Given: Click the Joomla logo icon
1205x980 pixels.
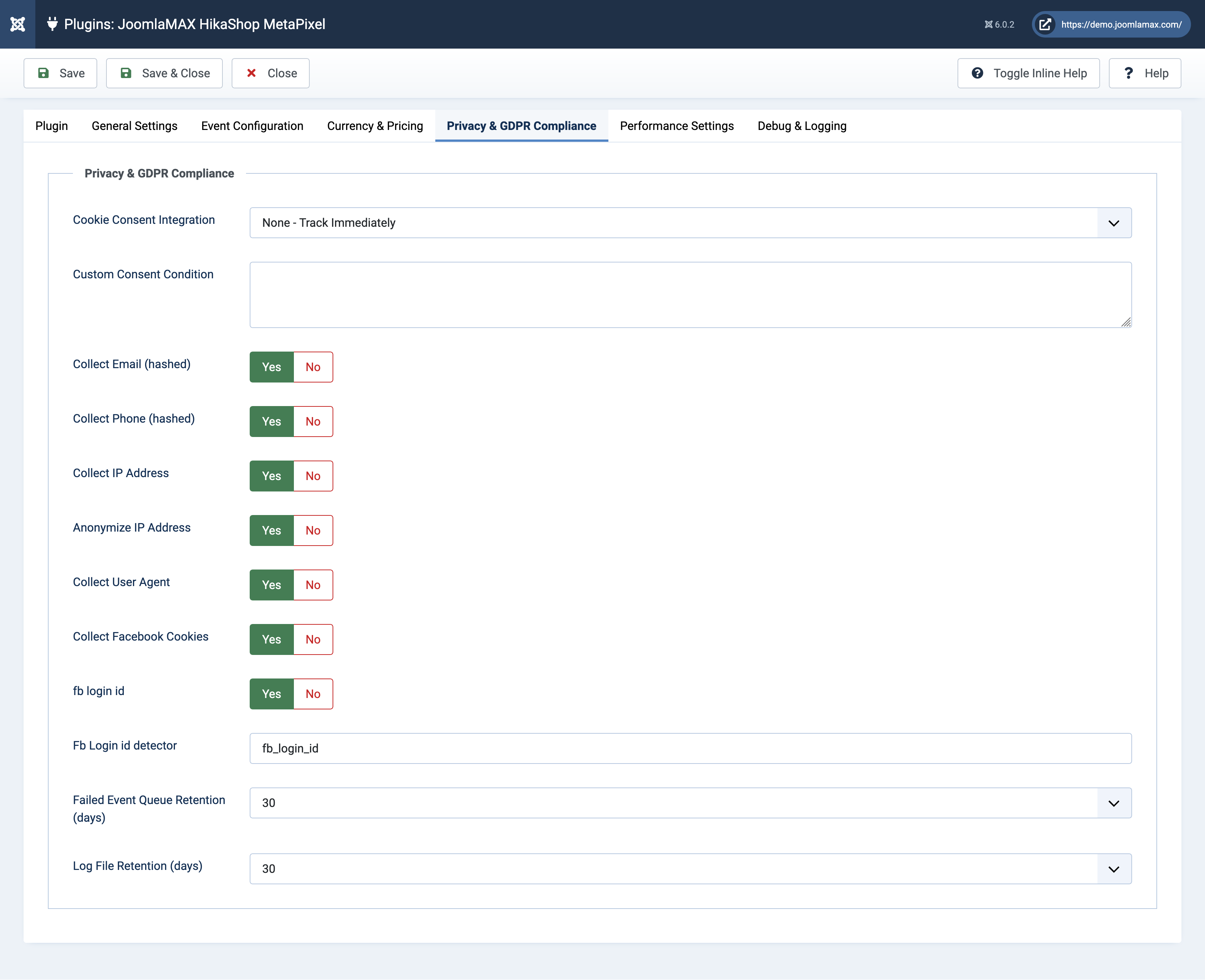Looking at the screenshot, I should click(18, 24).
